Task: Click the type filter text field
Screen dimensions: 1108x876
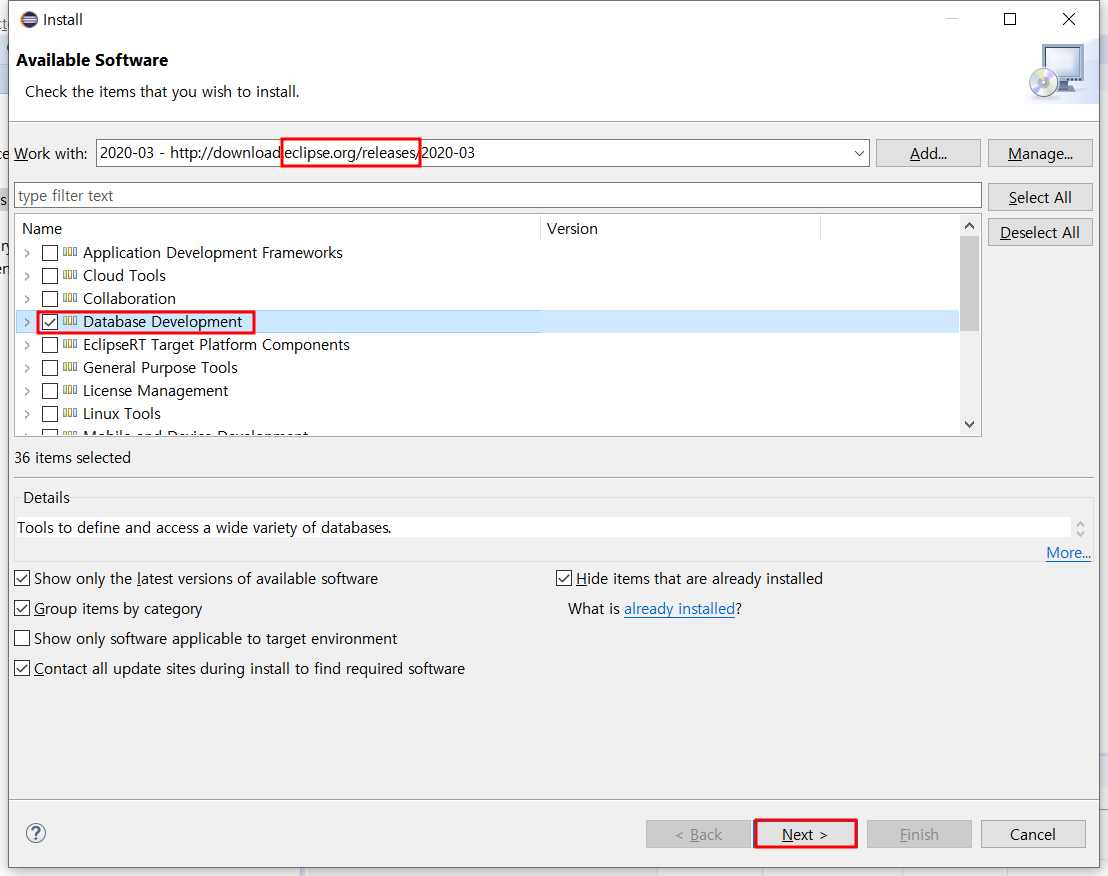Action: click(497, 196)
